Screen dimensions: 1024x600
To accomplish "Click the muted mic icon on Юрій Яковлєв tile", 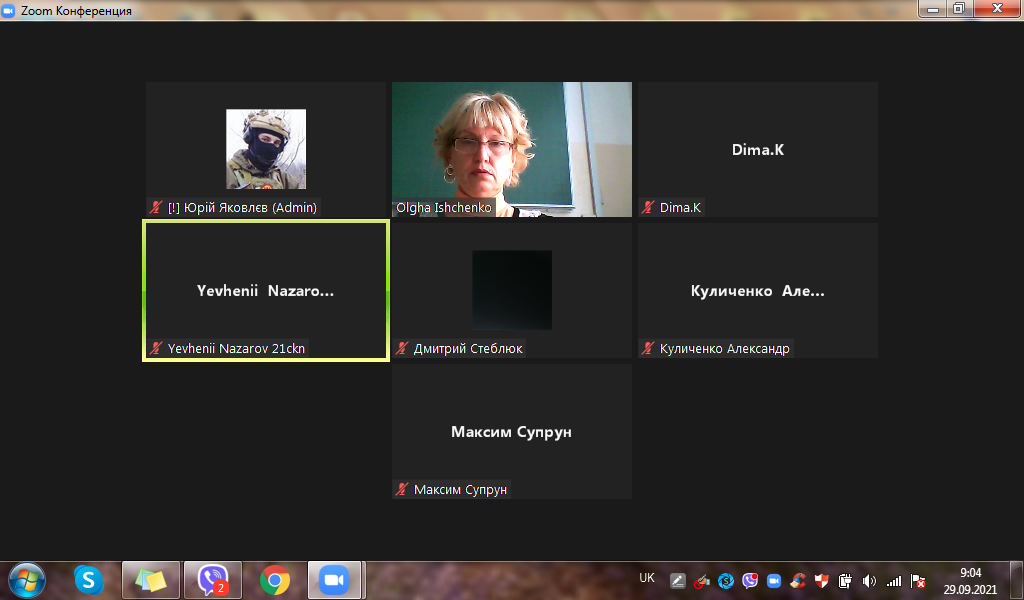I will point(156,208).
